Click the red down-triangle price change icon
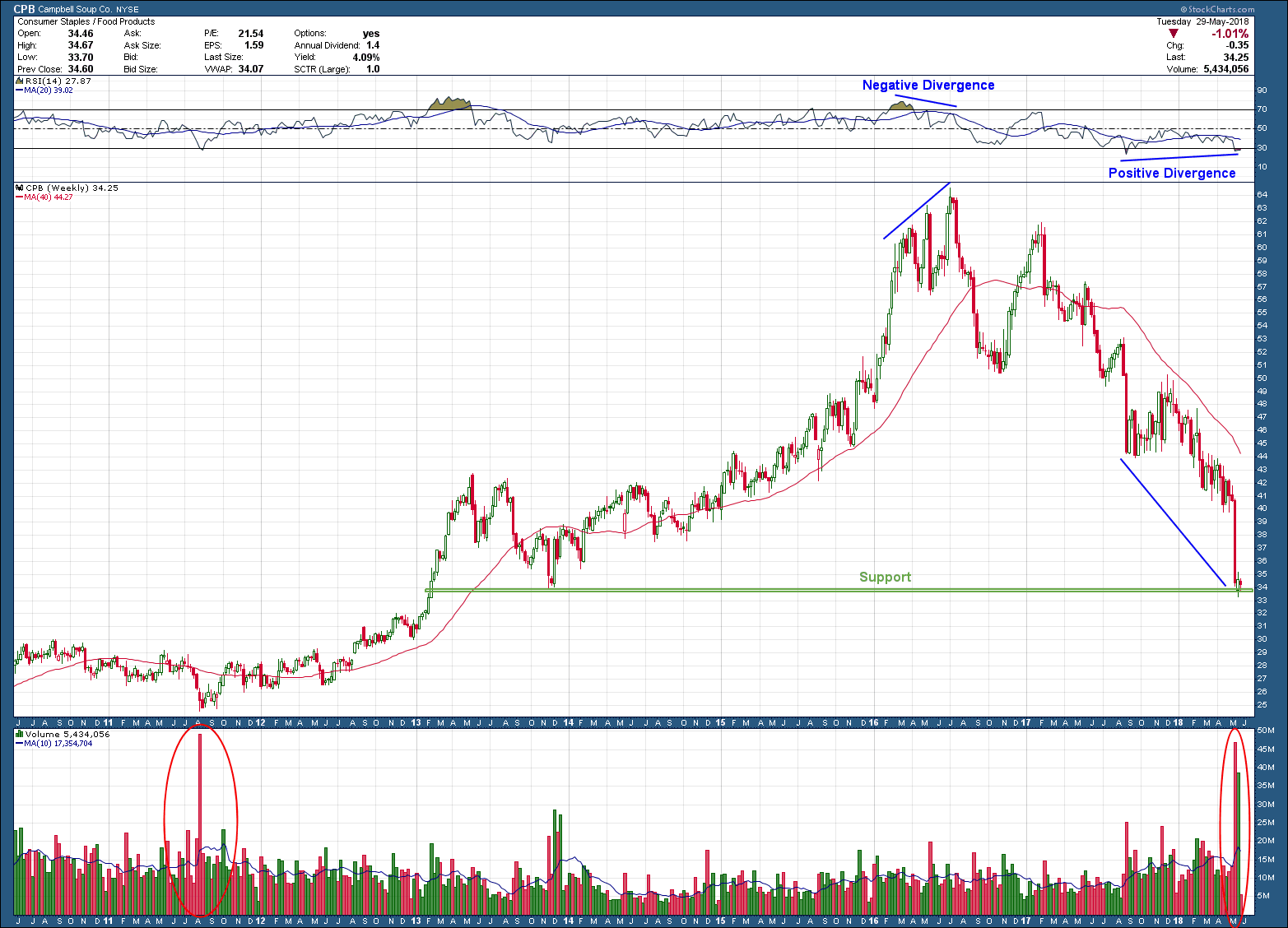 click(x=1174, y=34)
